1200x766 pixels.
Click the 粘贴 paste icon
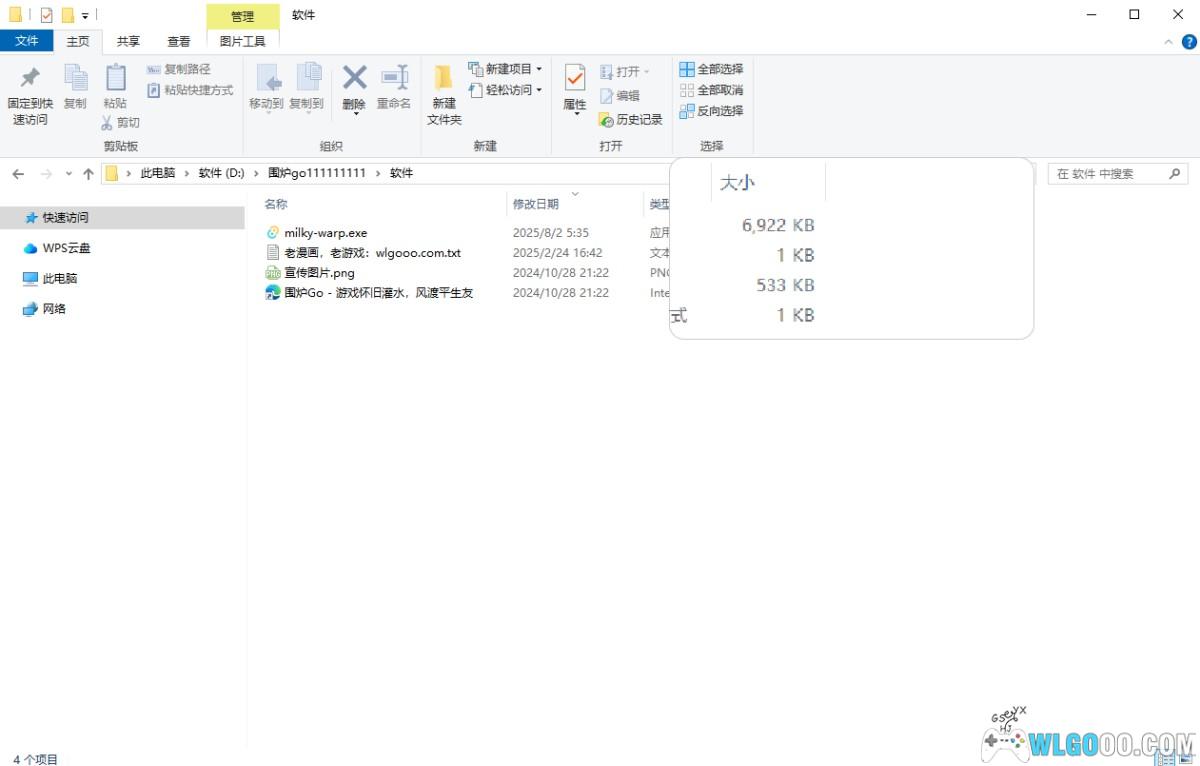pyautogui.click(x=115, y=78)
